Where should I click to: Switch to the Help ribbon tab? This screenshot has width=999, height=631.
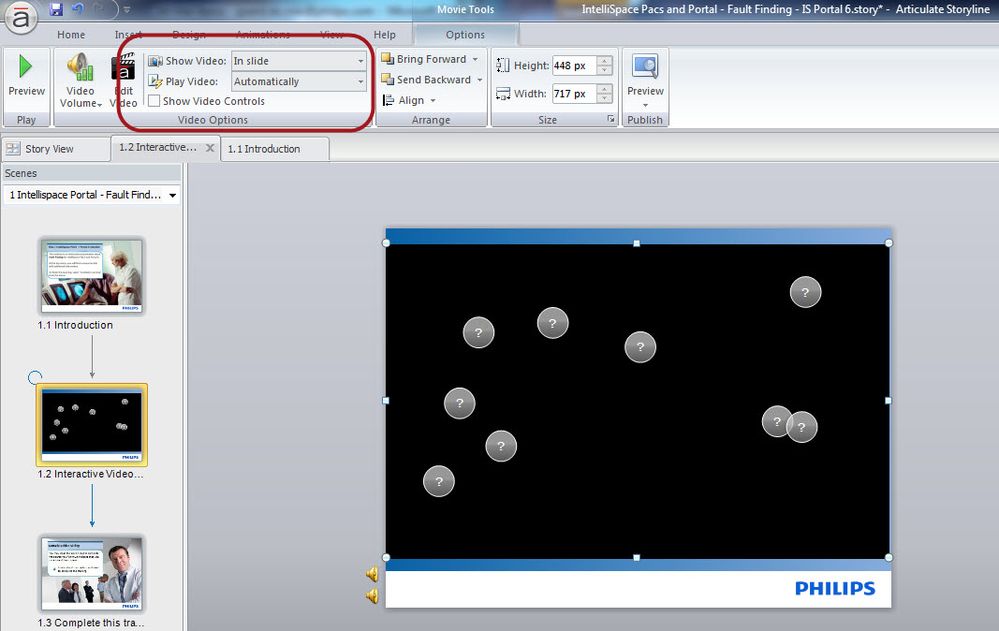(384, 34)
